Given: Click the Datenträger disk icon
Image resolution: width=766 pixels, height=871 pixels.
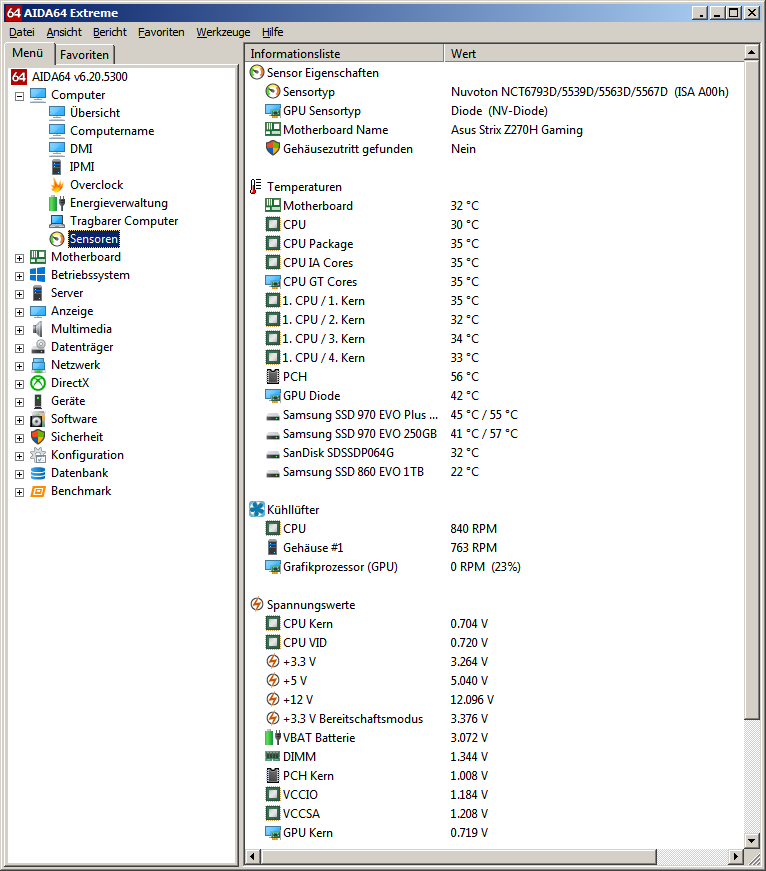Looking at the screenshot, I should click(38, 347).
